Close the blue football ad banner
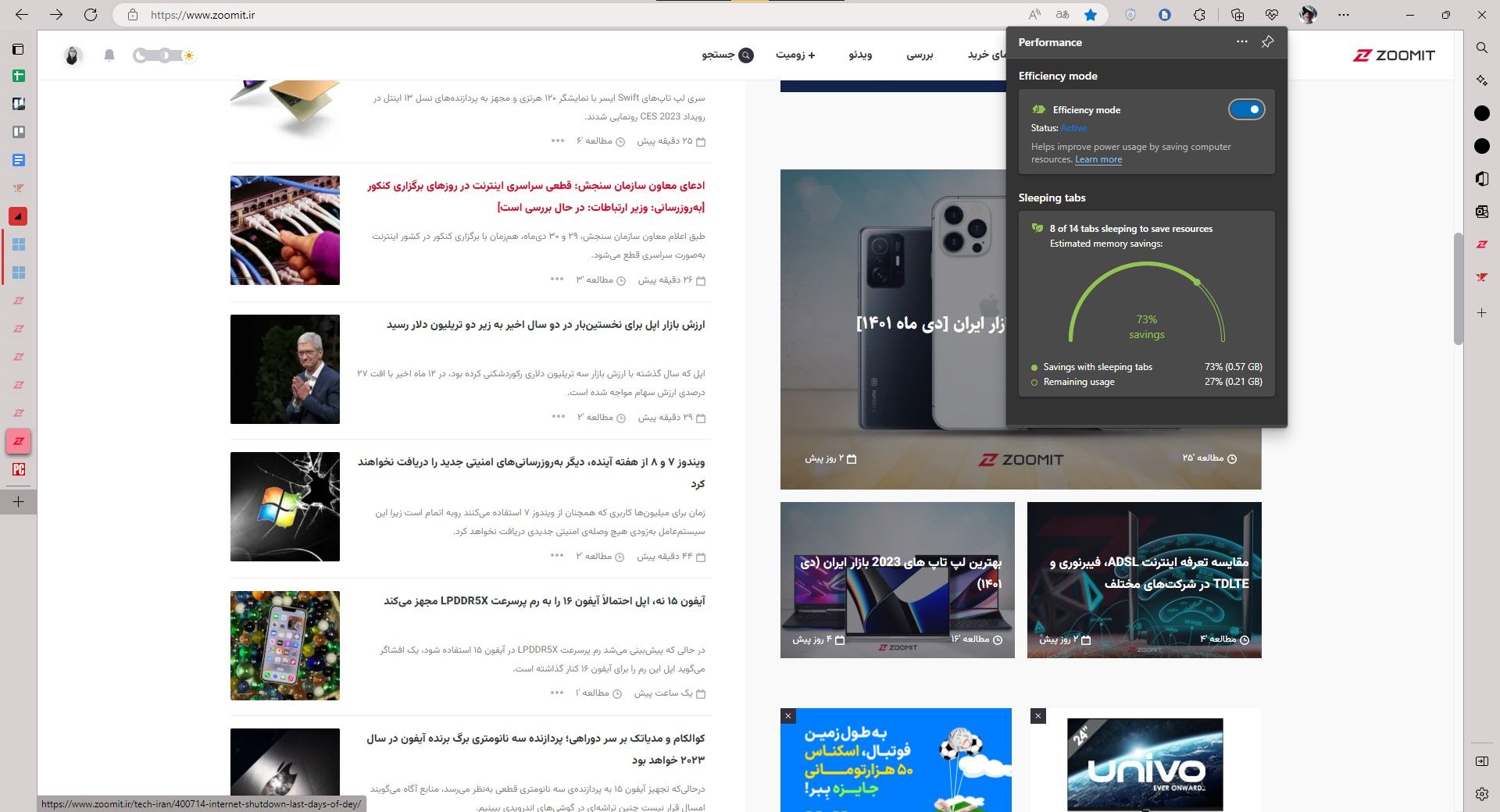This screenshot has height=812, width=1500. (x=788, y=716)
